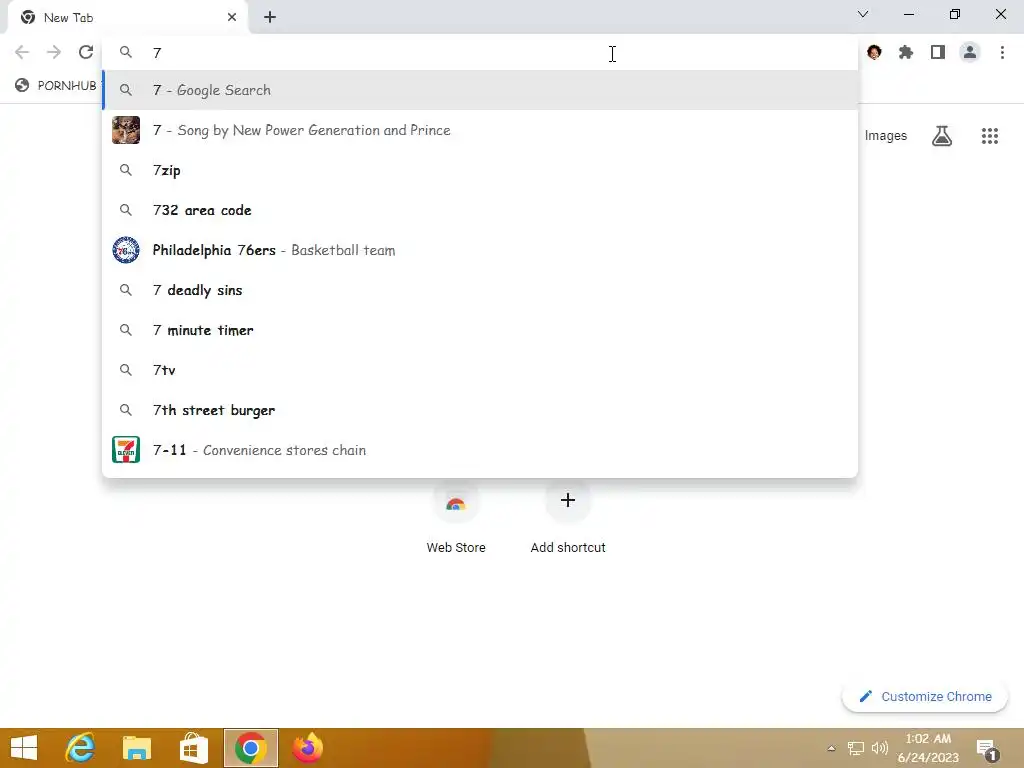Screen dimensions: 1024x768
Task: Show hidden system tray icons
Action: (831, 748)
